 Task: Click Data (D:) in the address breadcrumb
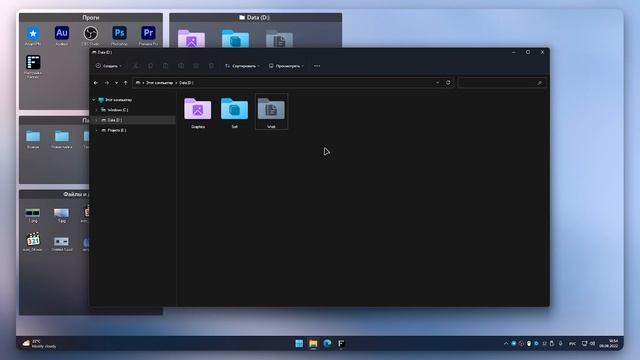pyautogui.click(x=186, y=83)
